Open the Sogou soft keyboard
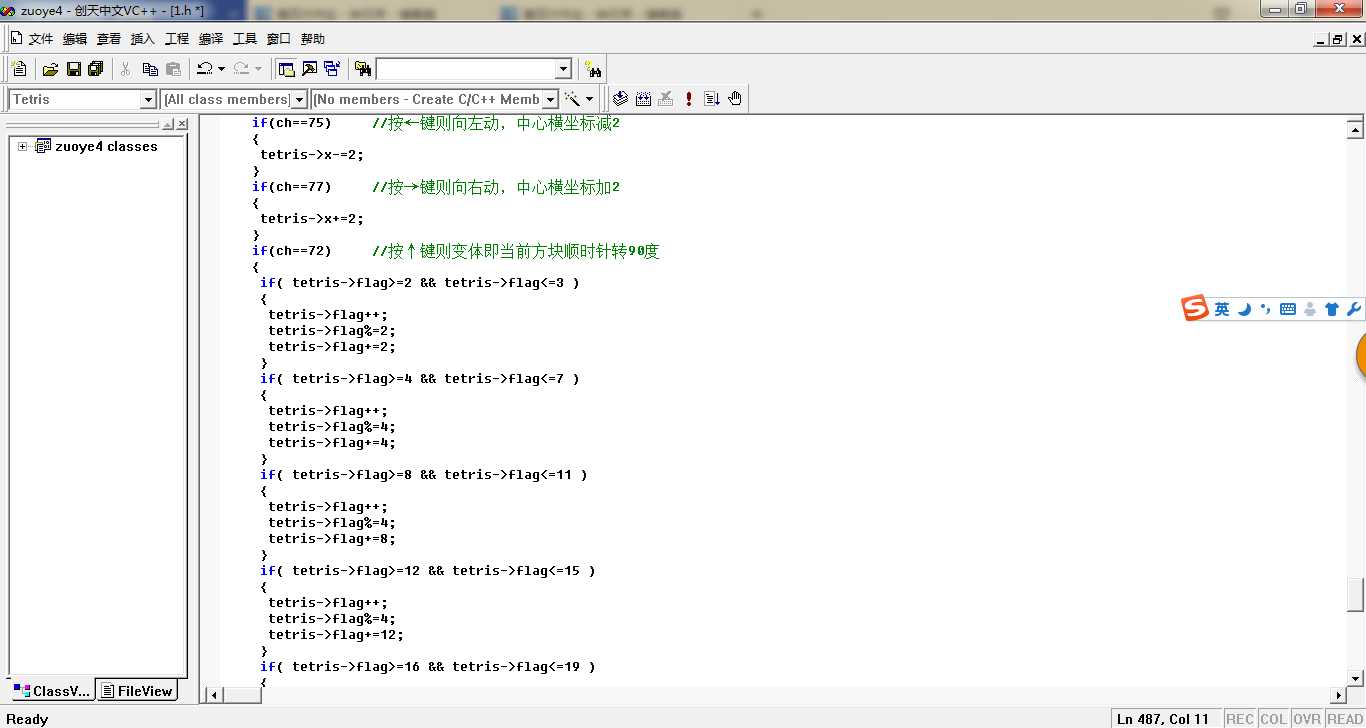The width and height of the screenshot is (1366, 728). point(1288,310)
